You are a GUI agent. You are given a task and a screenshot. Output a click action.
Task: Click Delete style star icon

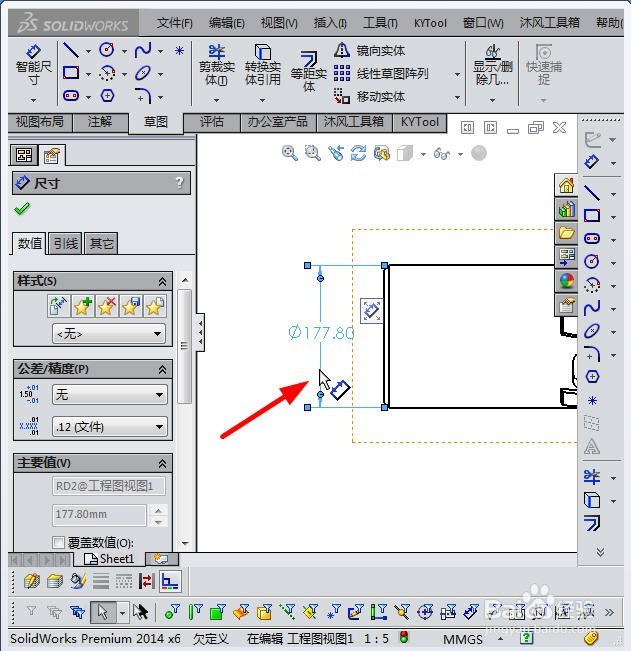(x=106, y=306)
